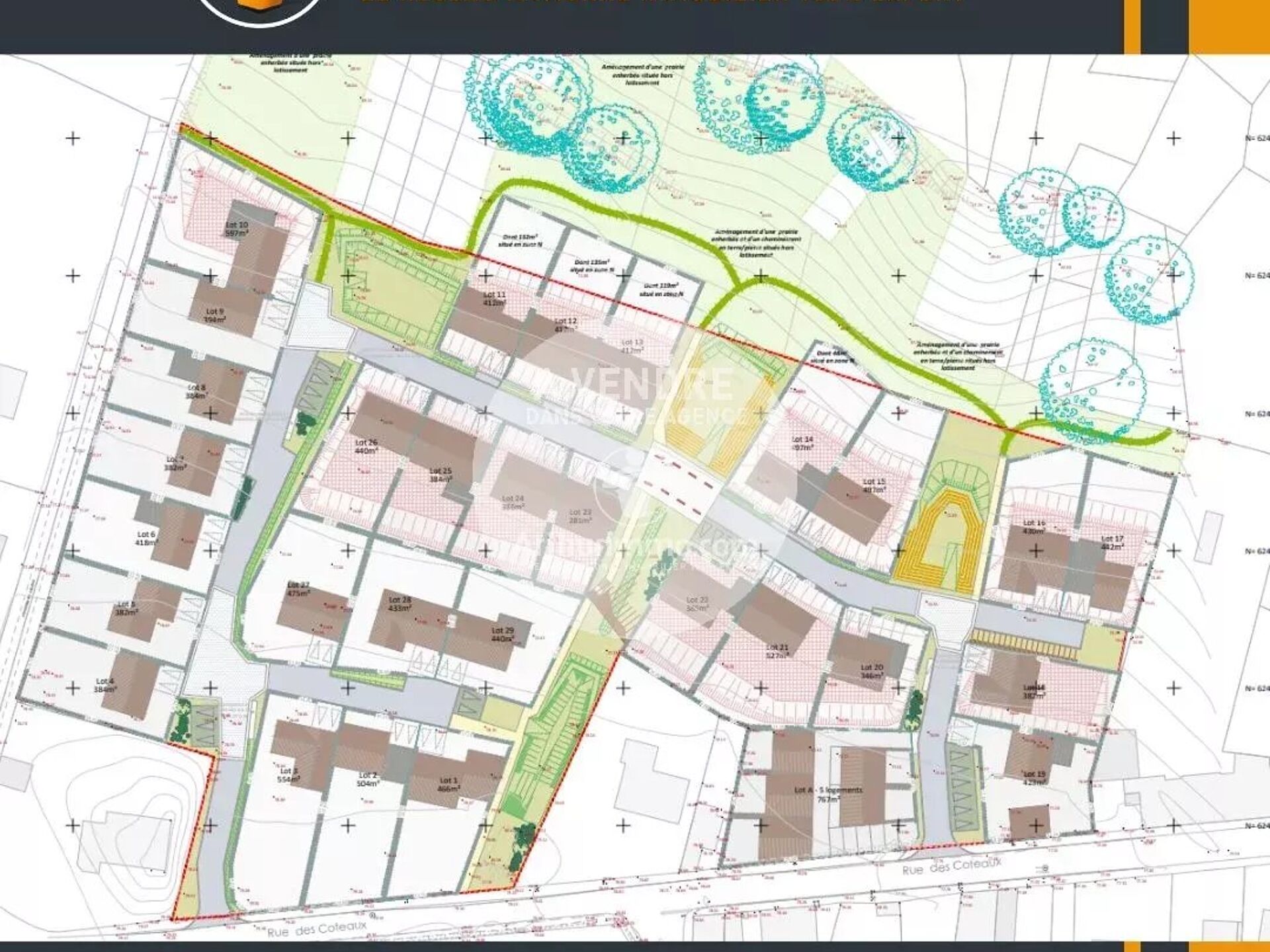1270x952 pixels.
Task: Click the Lot 17 442m² label
Action: 1112,543
